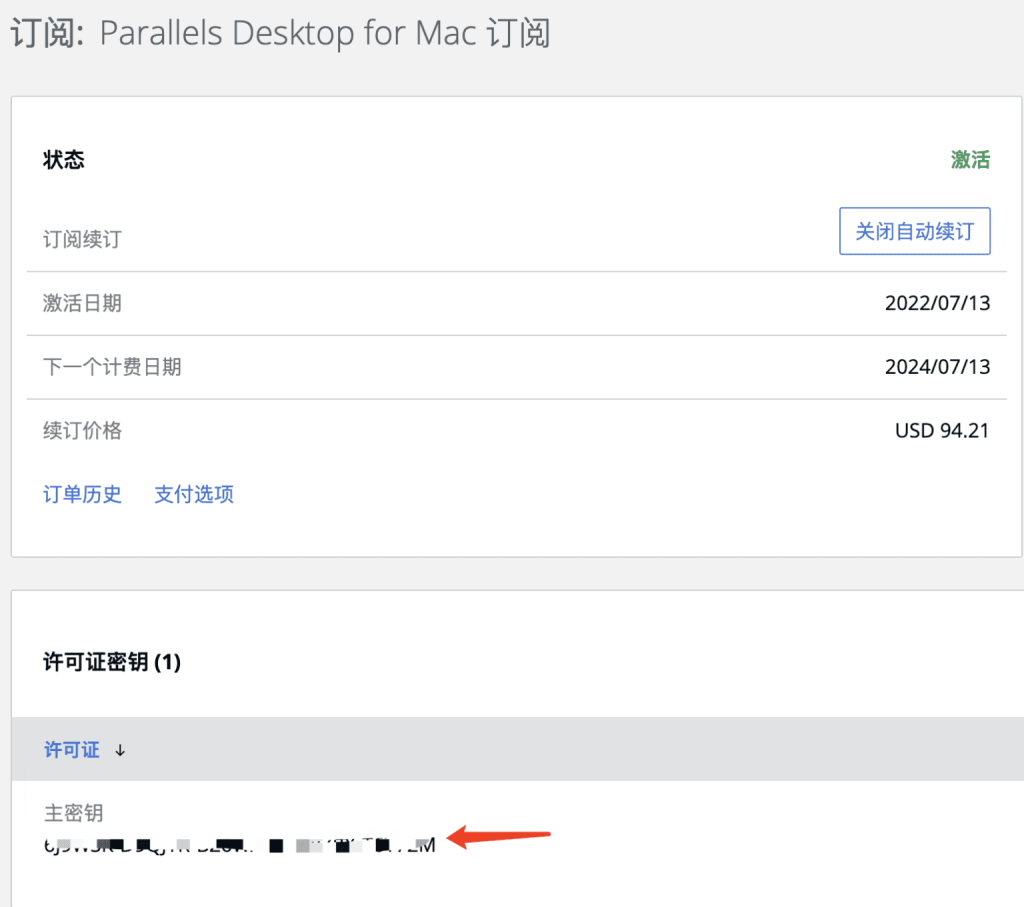This screenshot has height=907, width=1024.
Task: Select next billing date 2024/07/13
Action: point(938,367)
